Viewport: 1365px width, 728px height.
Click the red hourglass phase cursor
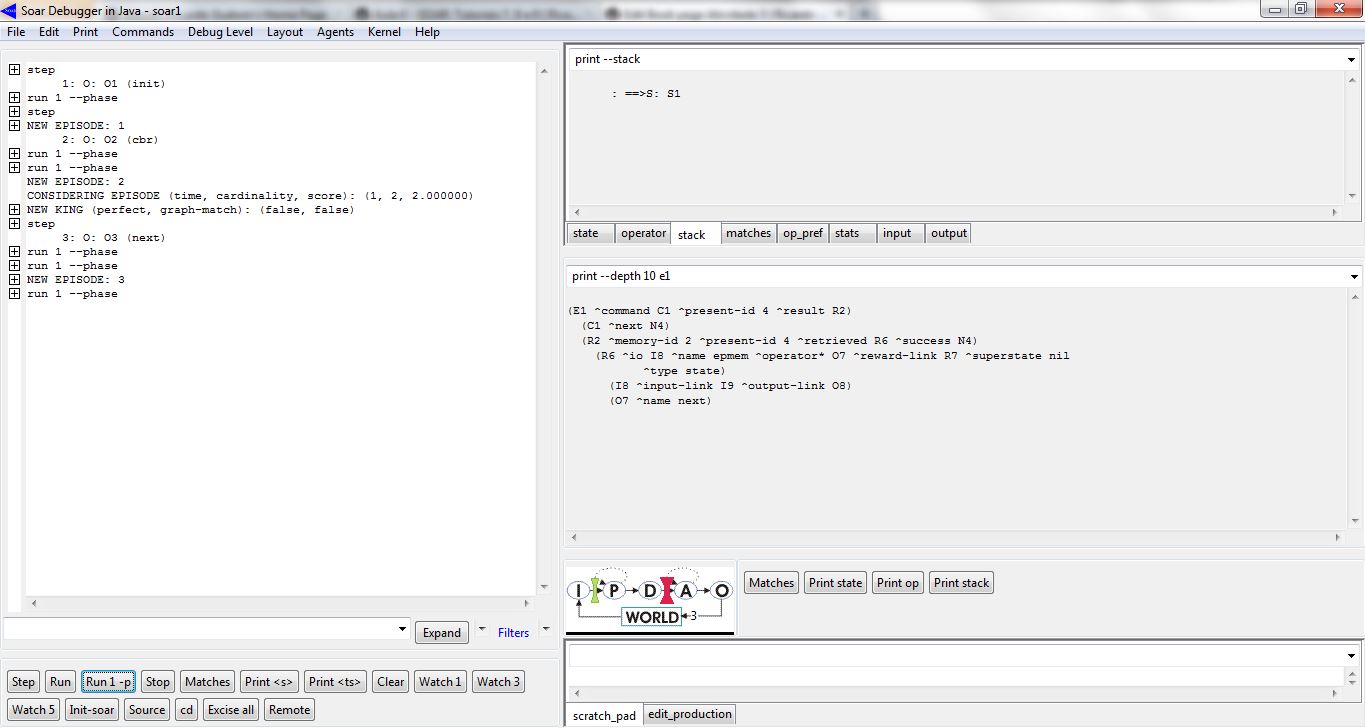668,591
